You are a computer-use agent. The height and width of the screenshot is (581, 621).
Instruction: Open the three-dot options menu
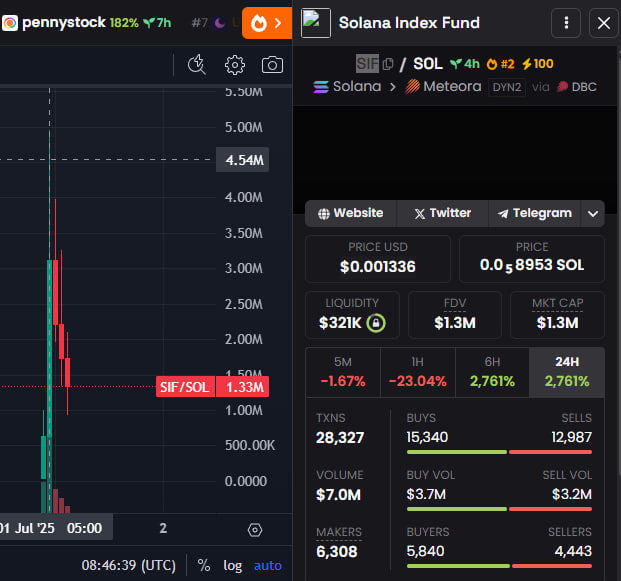(566, 23)
